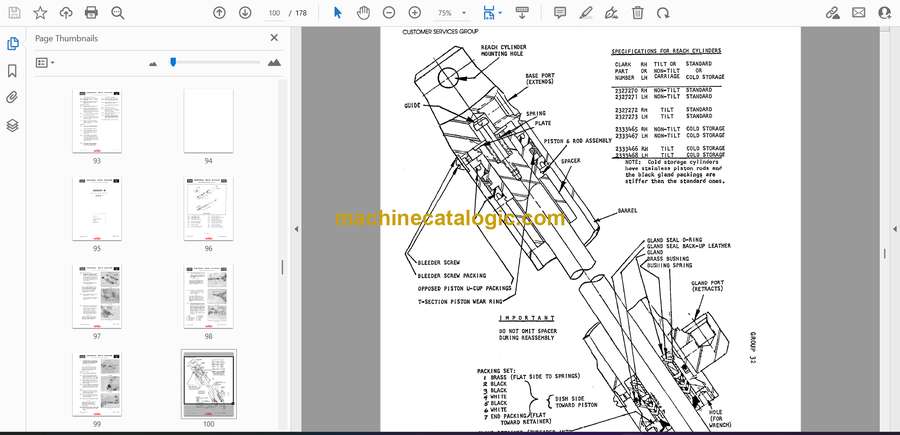
Task: Print the document with the printer icon
Action: [91, 13]
